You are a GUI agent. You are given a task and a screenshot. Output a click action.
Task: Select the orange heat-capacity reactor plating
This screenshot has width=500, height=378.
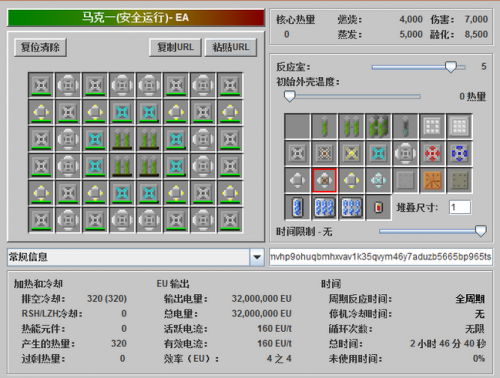tap(432, 181)
